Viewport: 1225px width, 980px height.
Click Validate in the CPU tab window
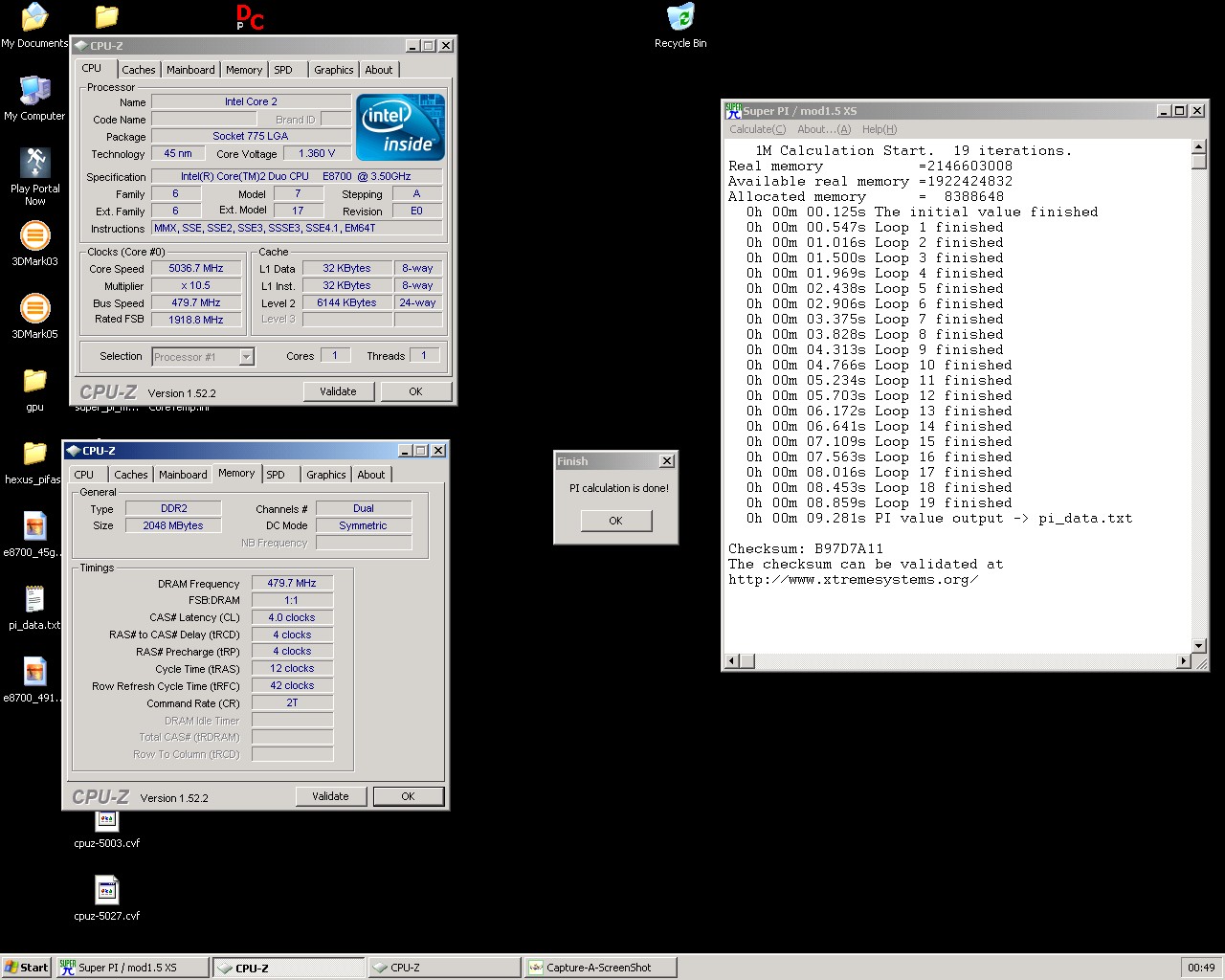[x=338, y=391]
